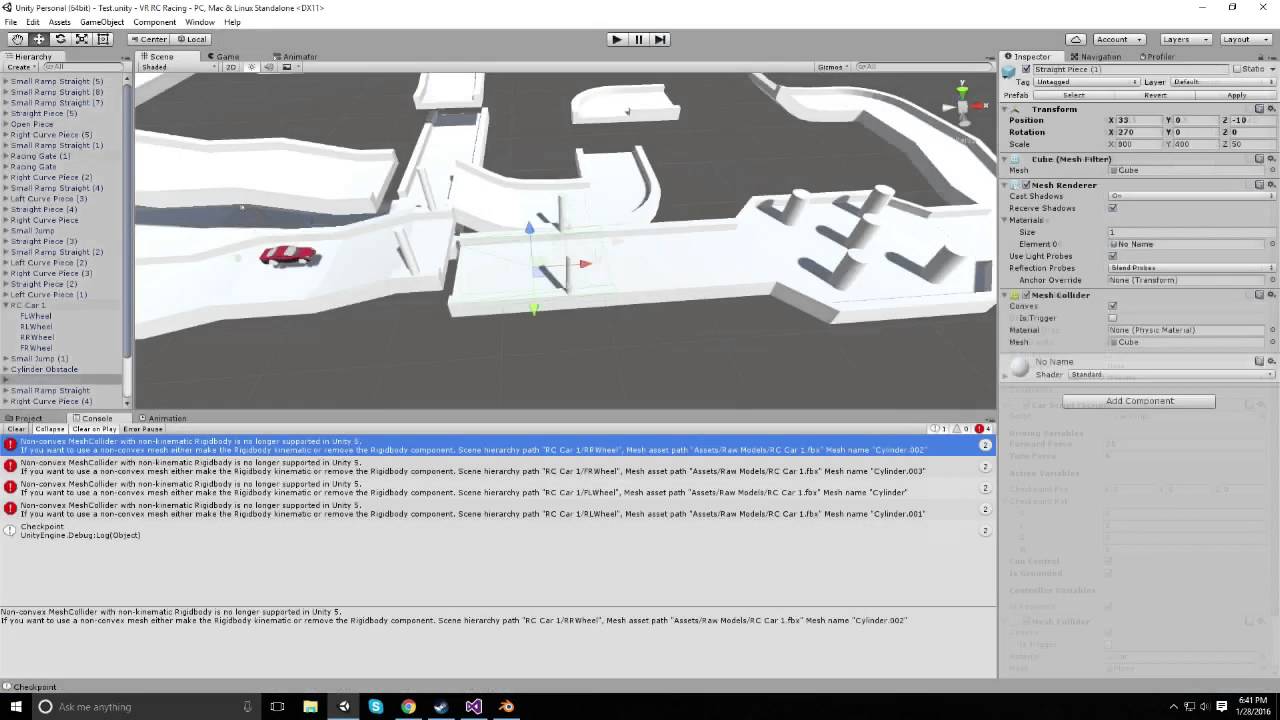
Task: Open the Layers dropdown
Action: coord(1186,39)
